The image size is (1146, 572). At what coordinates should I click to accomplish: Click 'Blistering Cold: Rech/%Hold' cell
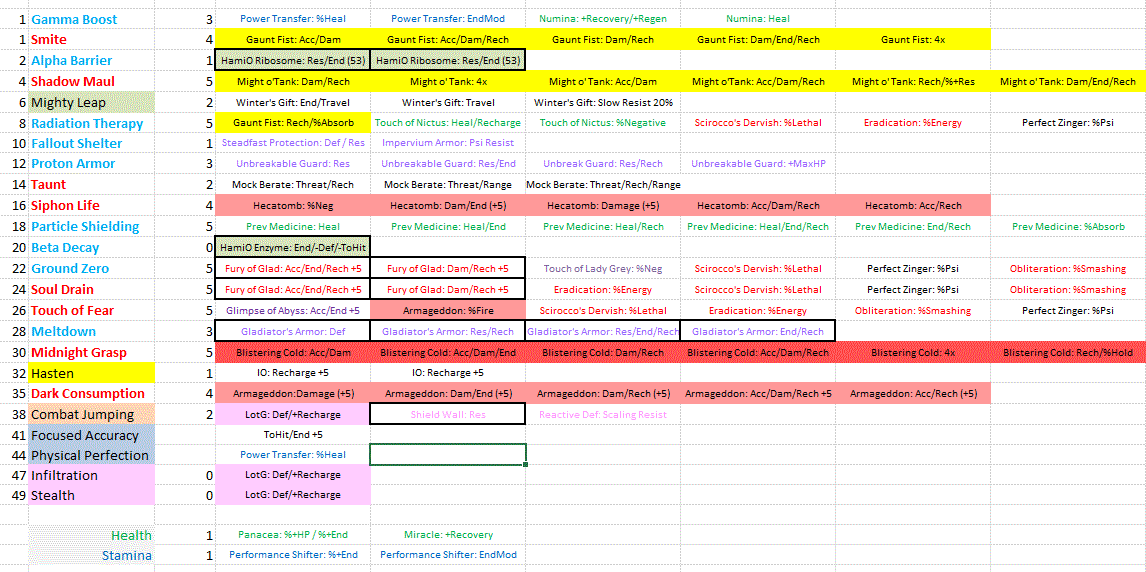point(1067,353)
